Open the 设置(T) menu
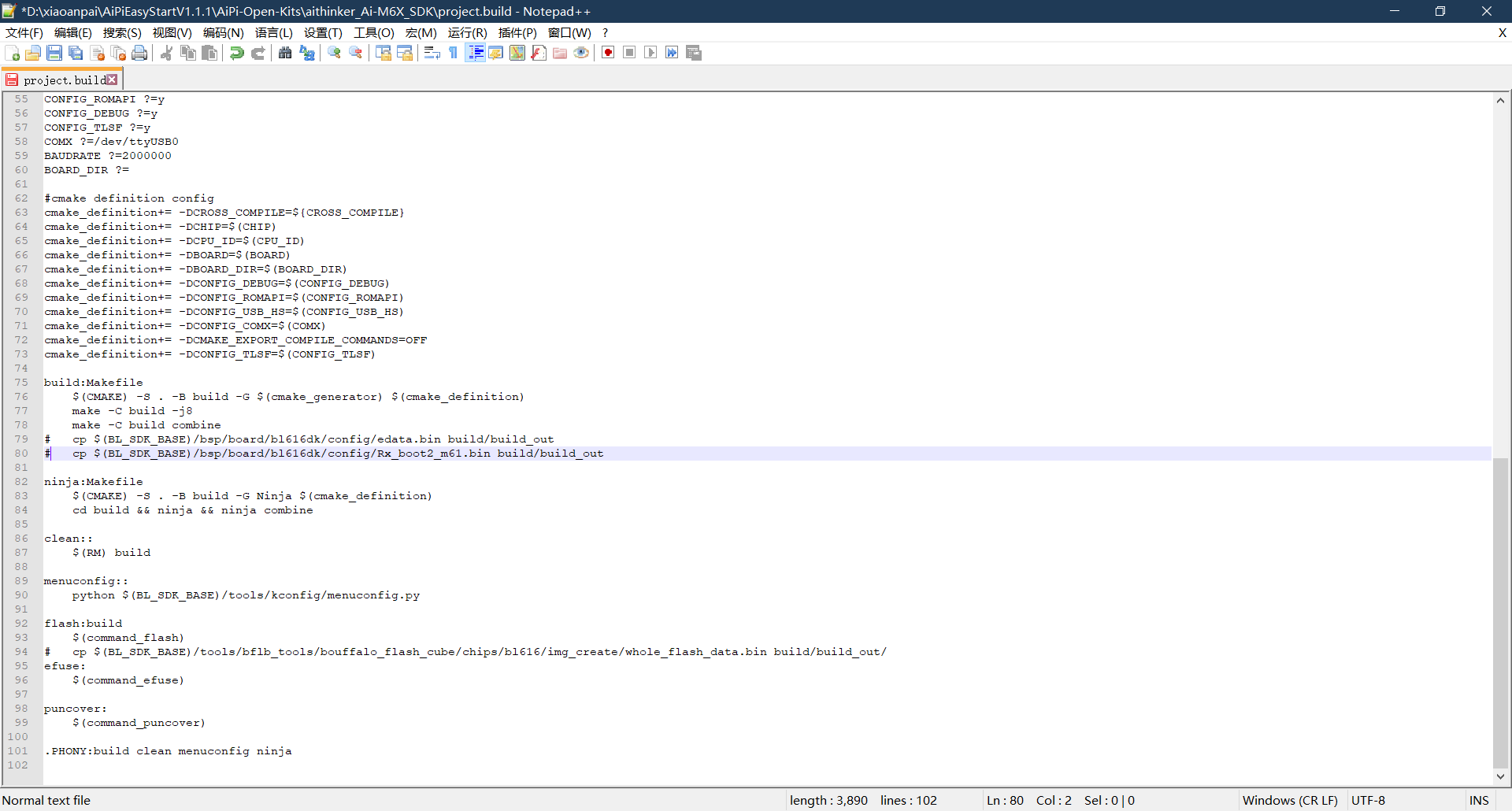Viewport: 1512px width, 811px height. 323,32
